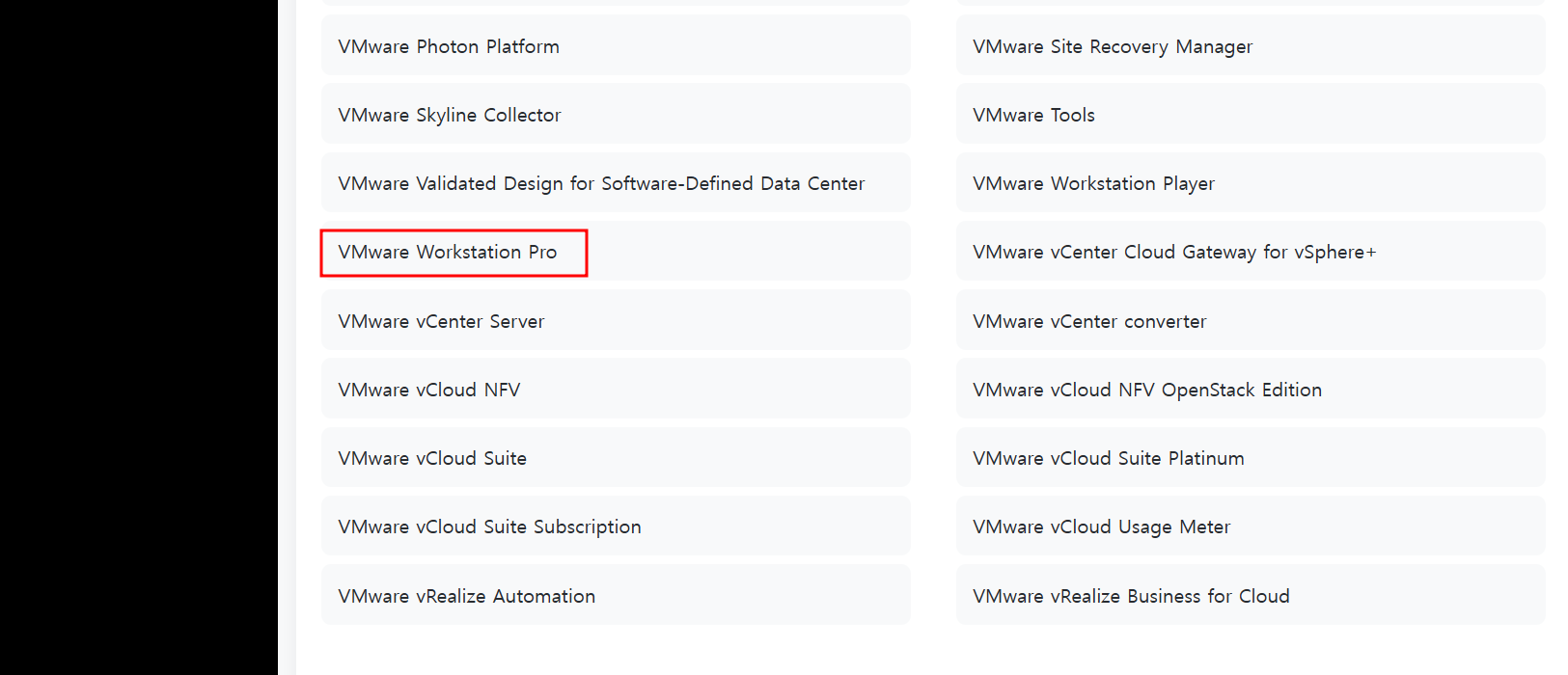This screenshot has height=675, width=1568.
Task: Choose VMware Validated Design for Software-Defined Data Center
Action: coord(616,182)
